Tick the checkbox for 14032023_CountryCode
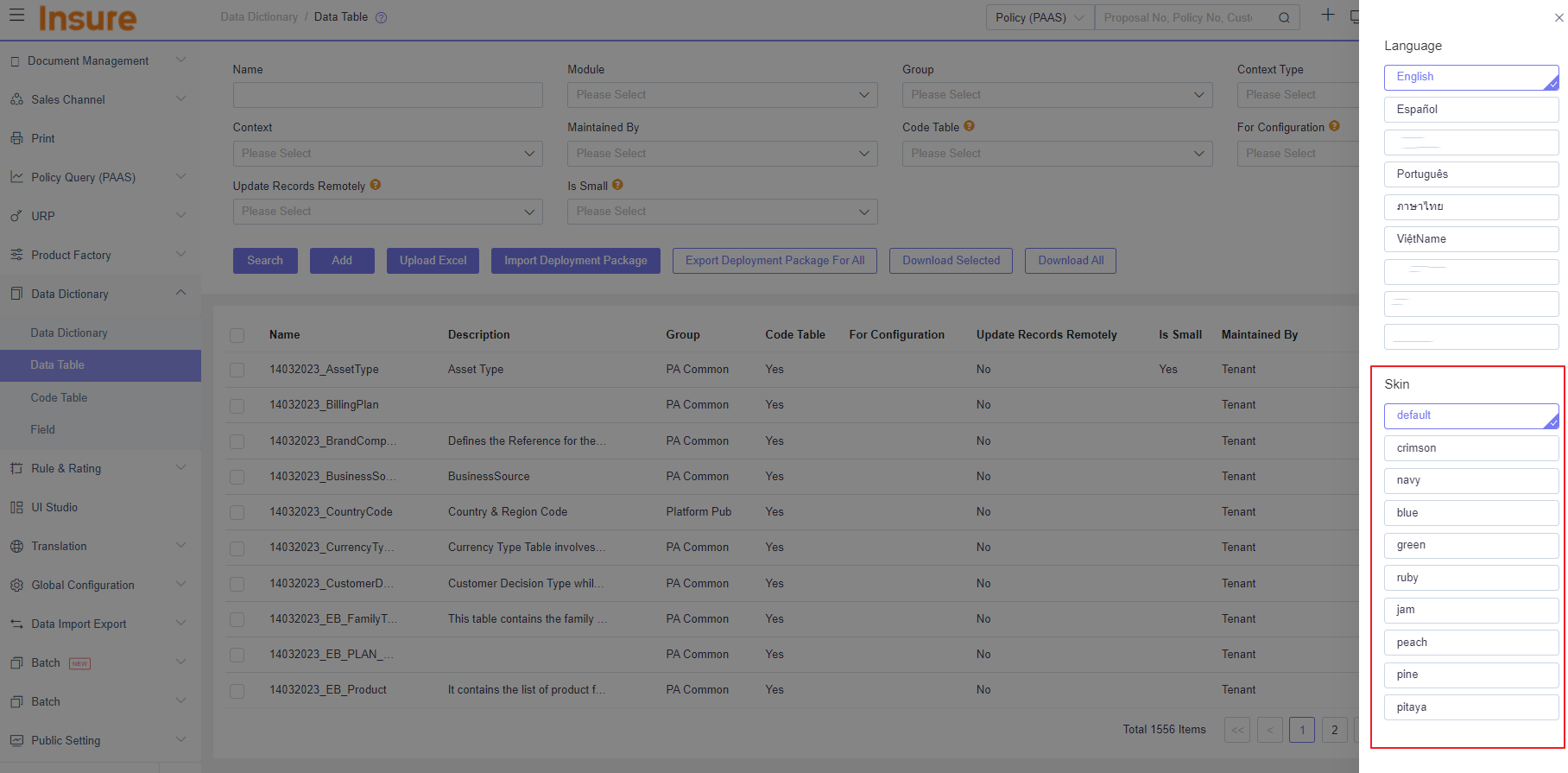Viewport: 1568px width, 773px height. [237, 512]
